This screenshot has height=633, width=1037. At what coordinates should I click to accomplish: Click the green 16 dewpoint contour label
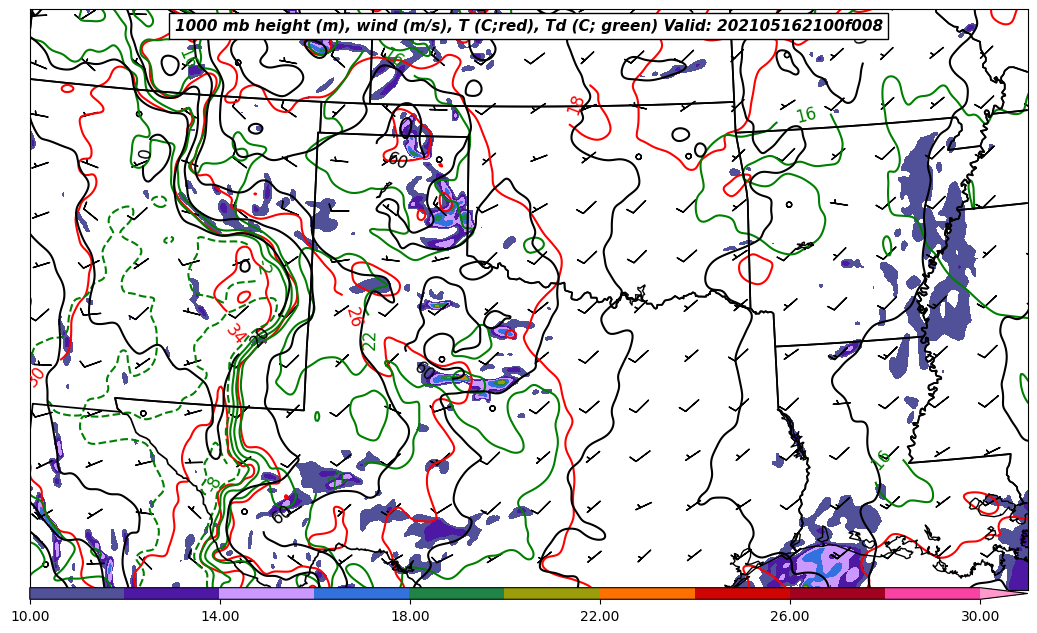806,115
